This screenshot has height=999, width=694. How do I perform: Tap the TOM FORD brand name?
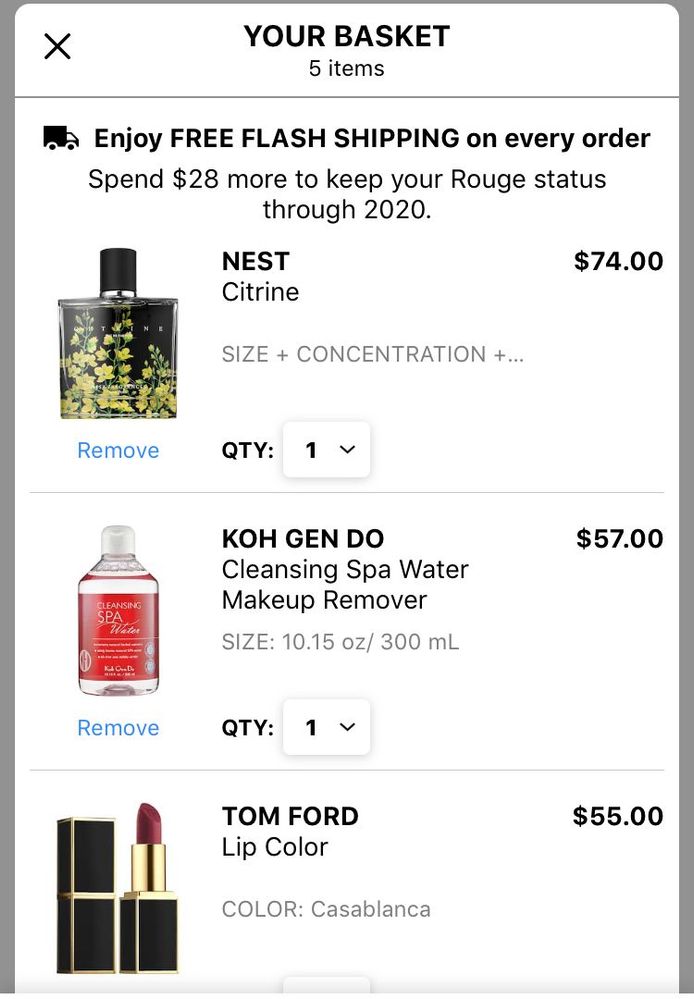click(290, 816)
